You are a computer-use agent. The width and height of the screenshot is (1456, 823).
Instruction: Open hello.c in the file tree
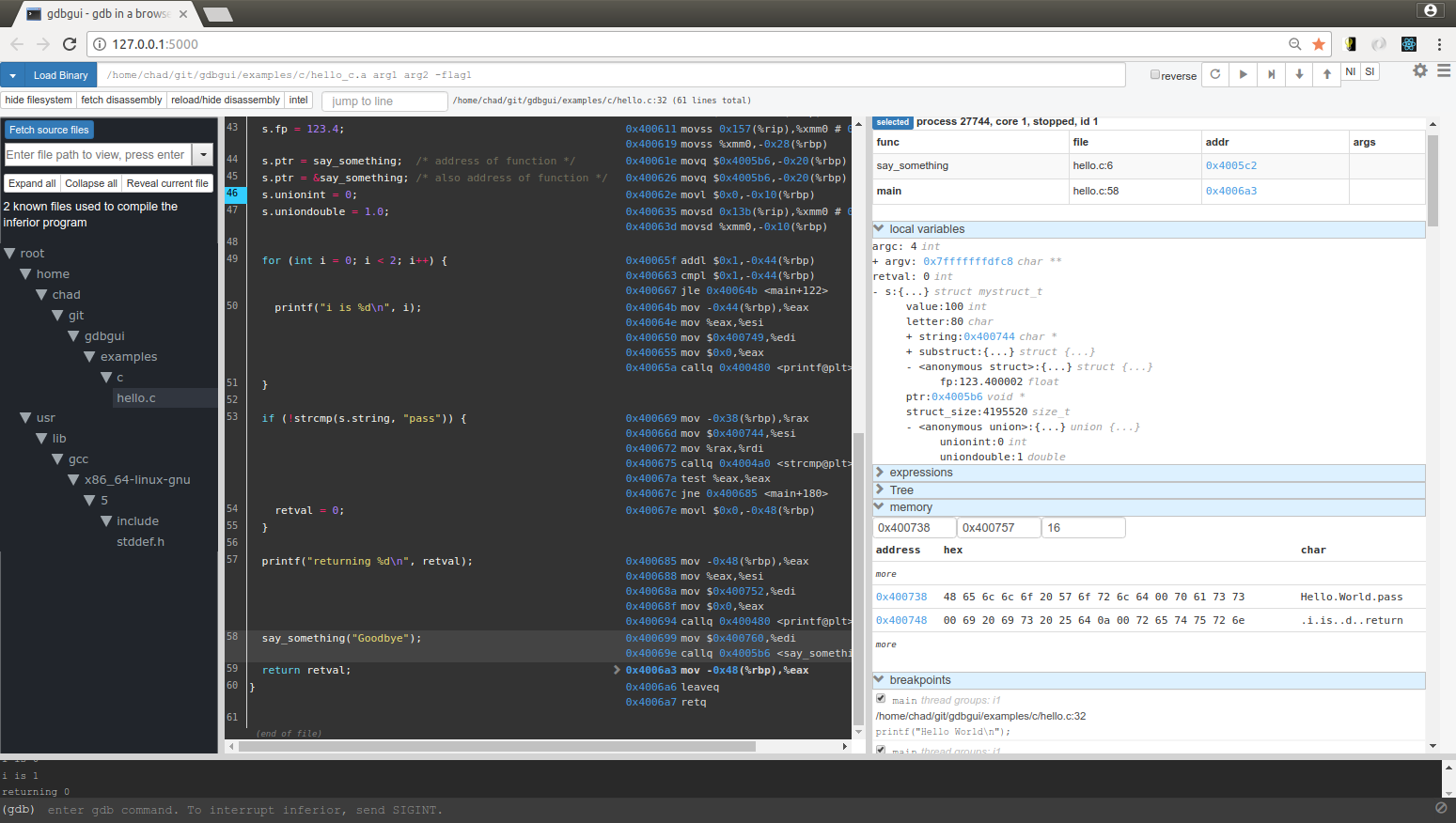[x=136, y=398]
